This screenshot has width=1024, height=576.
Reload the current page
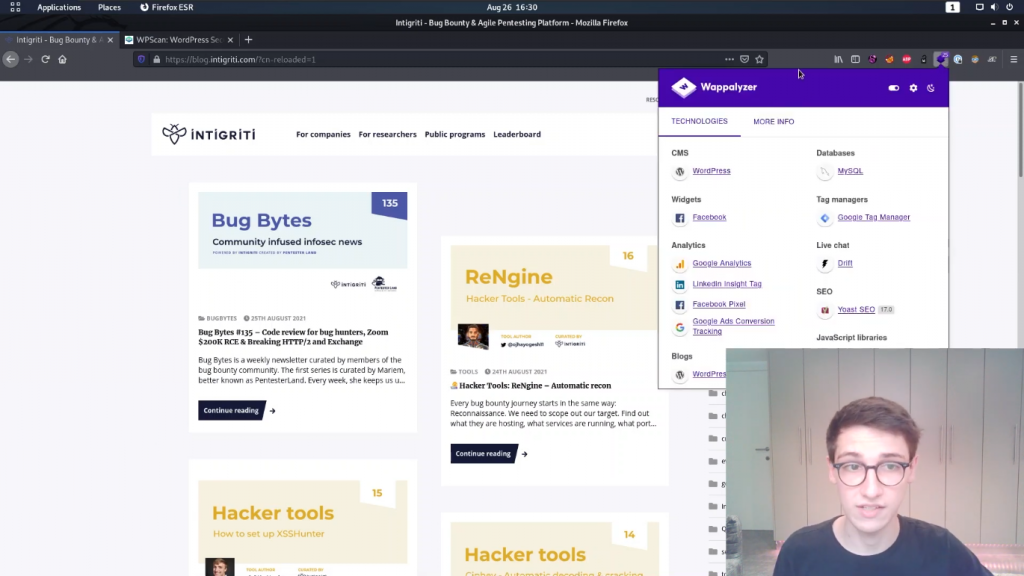click(x=45, y=59)
